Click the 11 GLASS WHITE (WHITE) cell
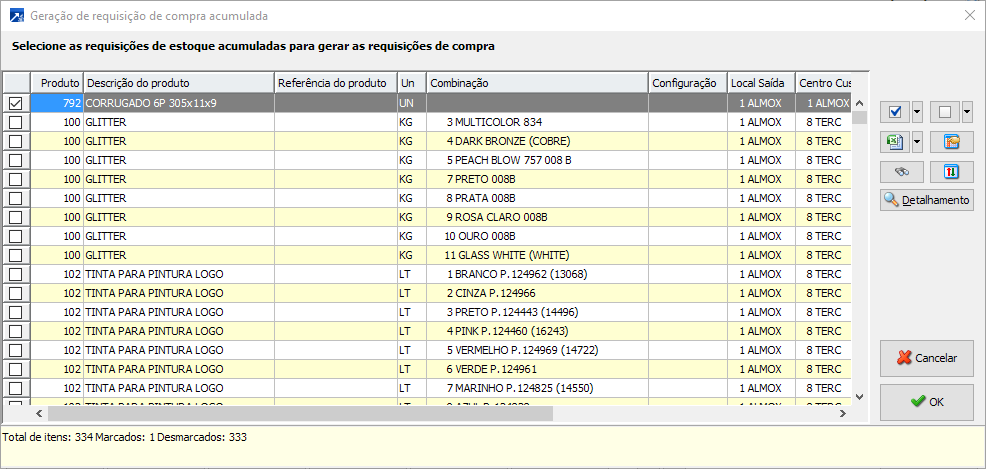Viewport: 1000px width, 476px height. coord(538,255)
